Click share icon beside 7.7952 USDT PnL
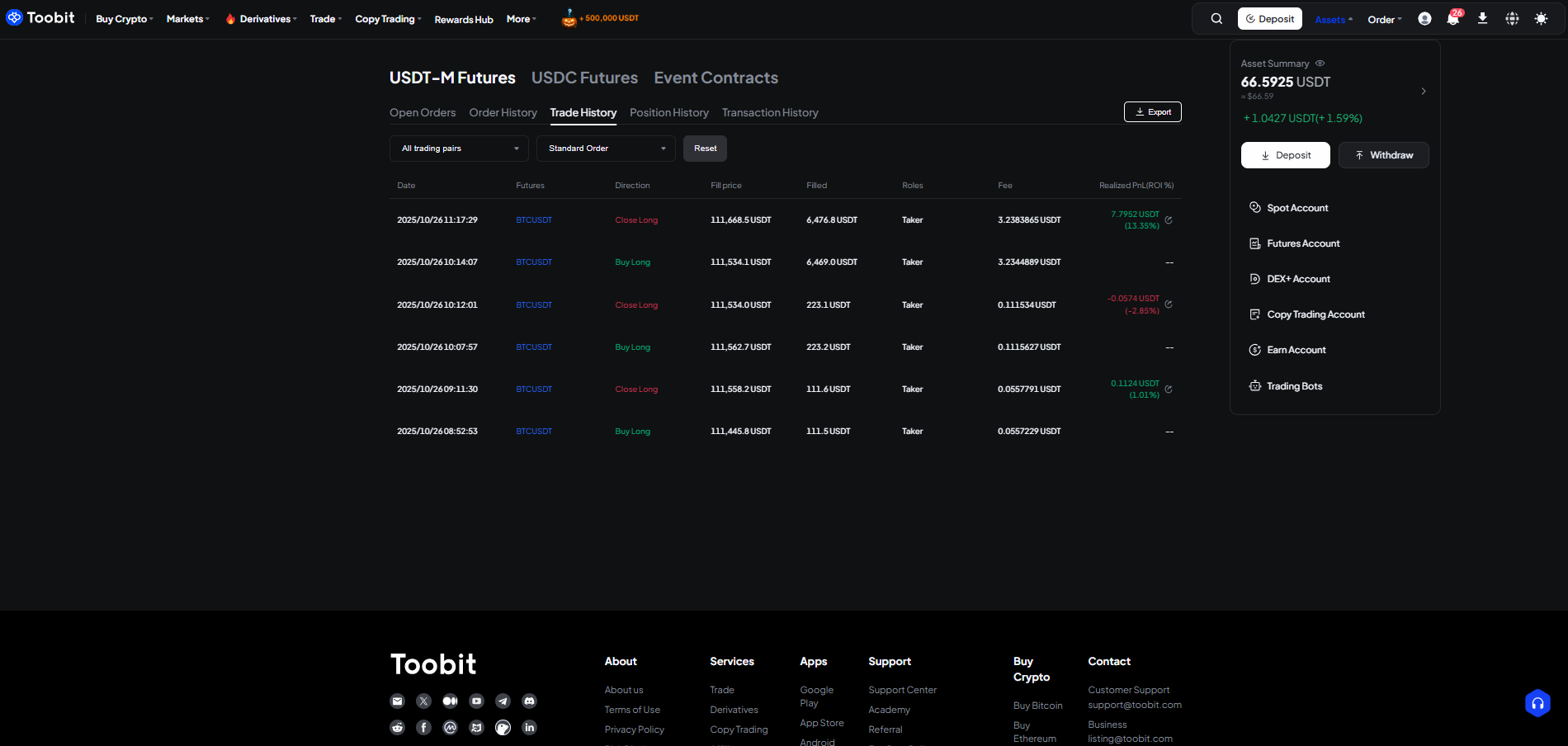 (x=1169, y=220)
